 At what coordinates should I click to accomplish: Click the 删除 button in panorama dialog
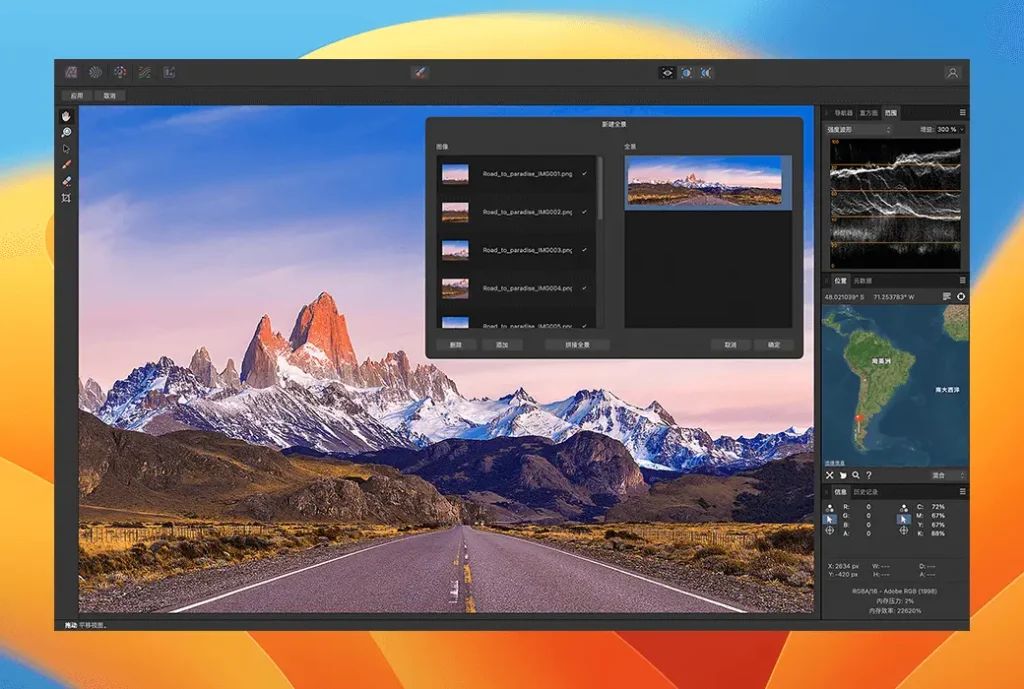(456, 345)
